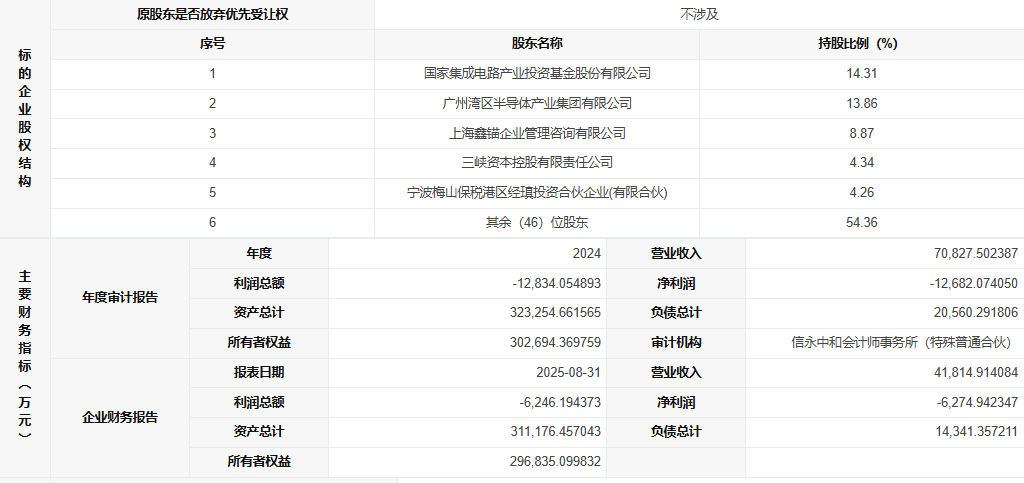Select the 其余（46）位股东 cell
Screen dimensions: 1024x483
[x=537, y=222]
